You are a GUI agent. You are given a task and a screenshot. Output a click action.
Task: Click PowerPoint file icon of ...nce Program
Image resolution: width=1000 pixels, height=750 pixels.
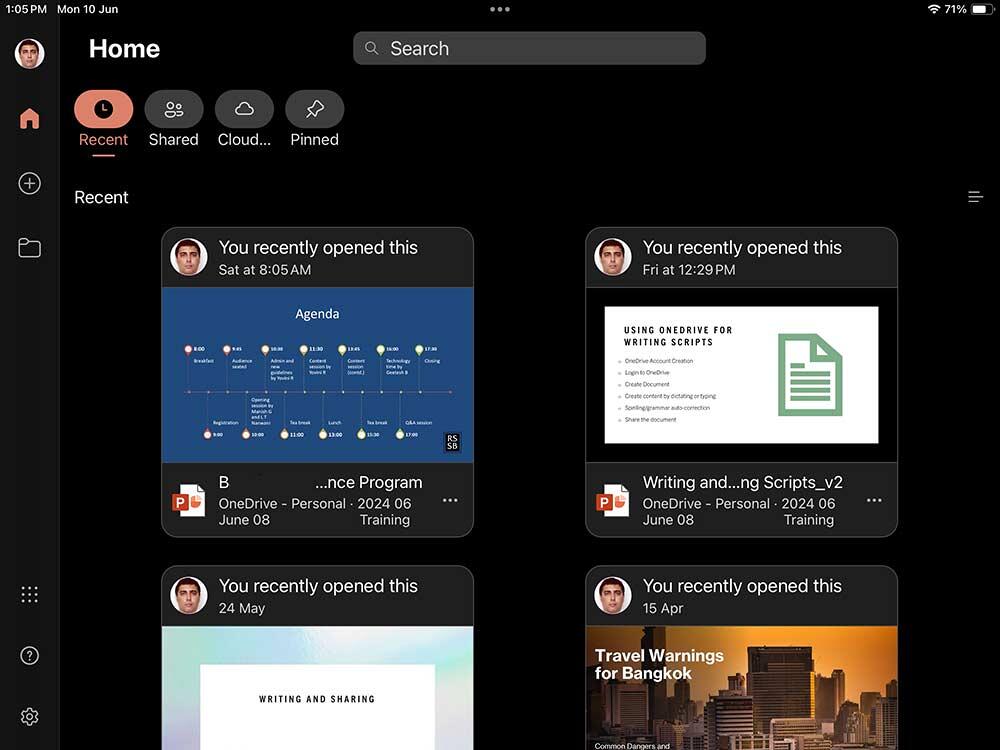(x=189, y=501)
